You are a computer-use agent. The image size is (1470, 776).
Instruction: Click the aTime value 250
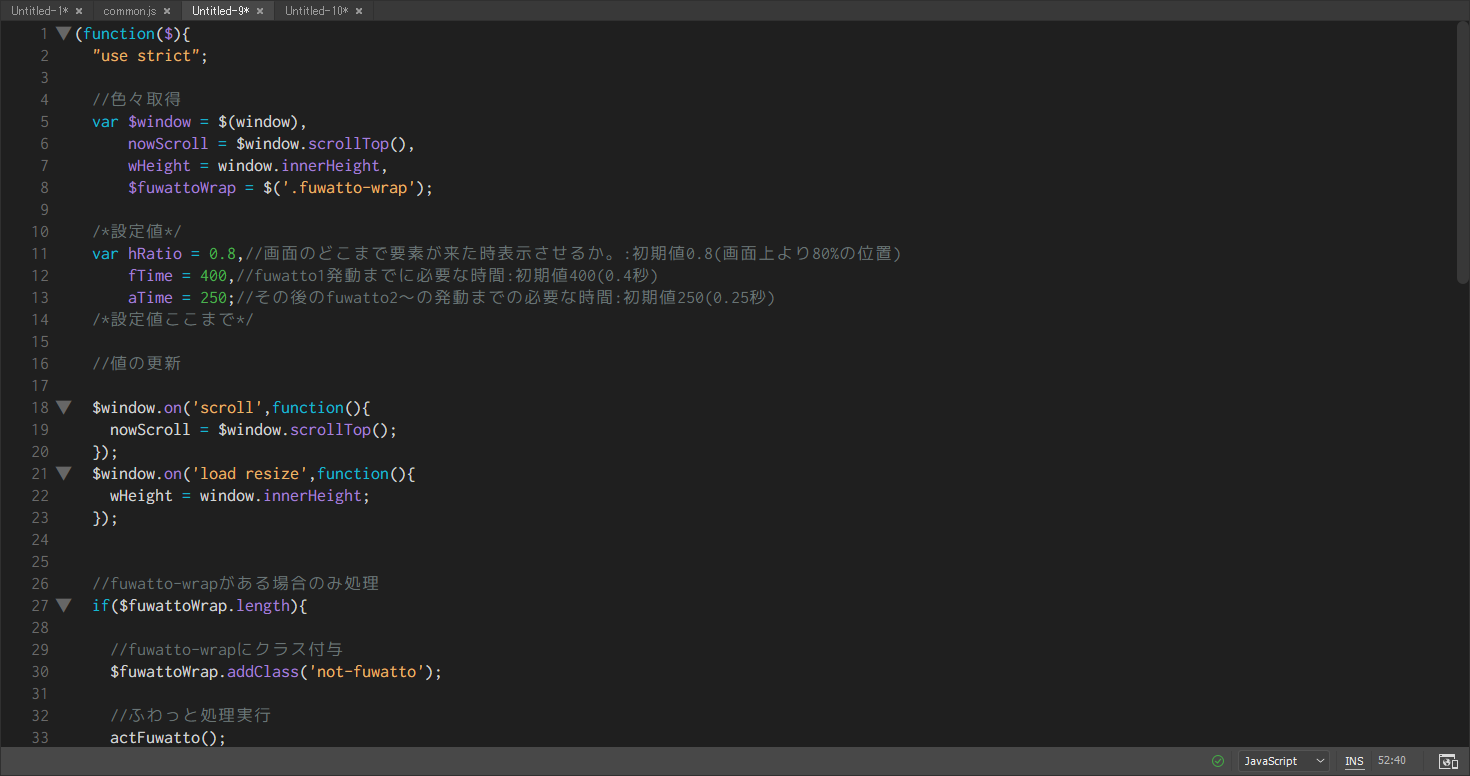[213, 297]
